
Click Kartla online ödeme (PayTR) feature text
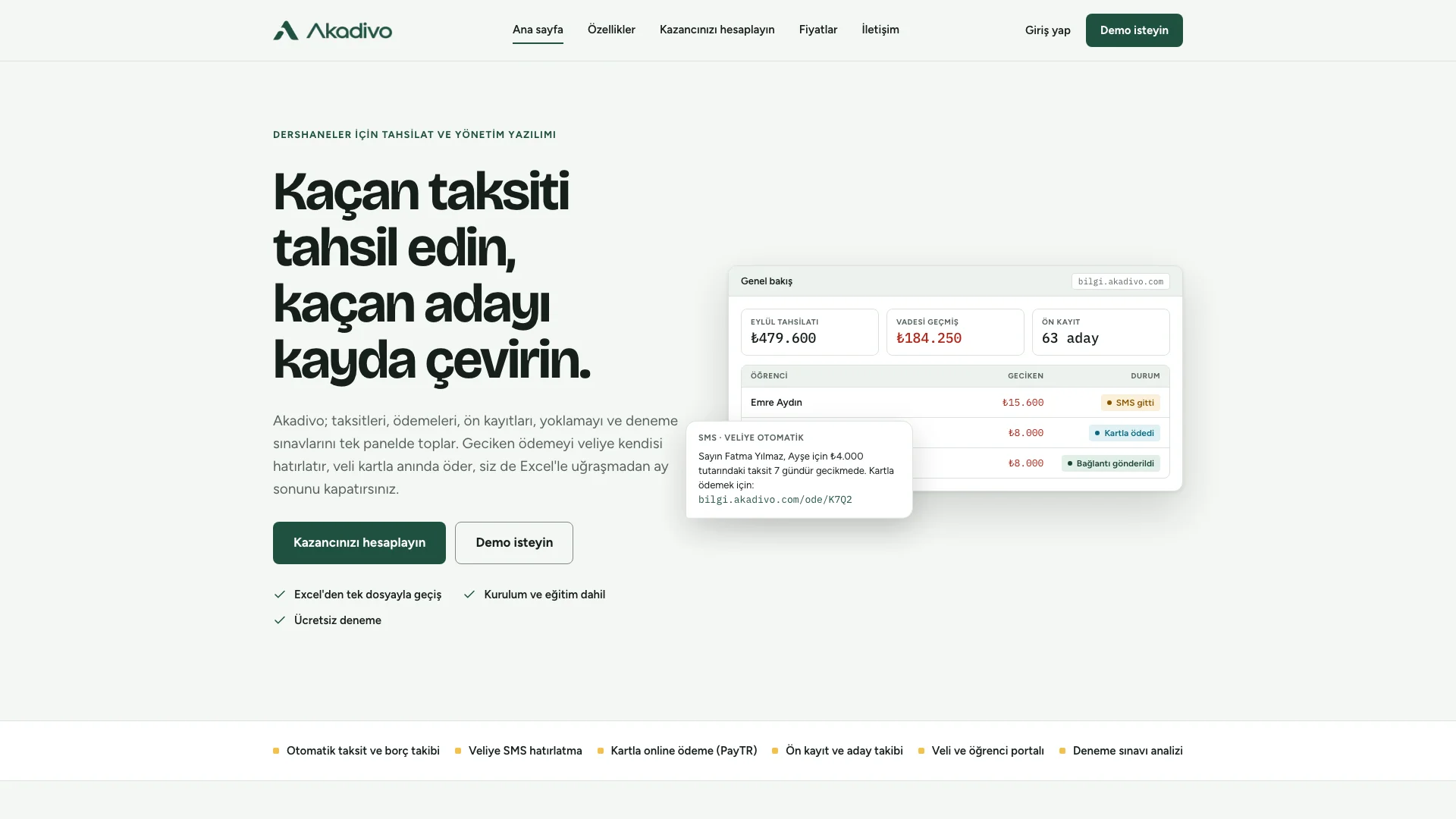tap(684, 751)
